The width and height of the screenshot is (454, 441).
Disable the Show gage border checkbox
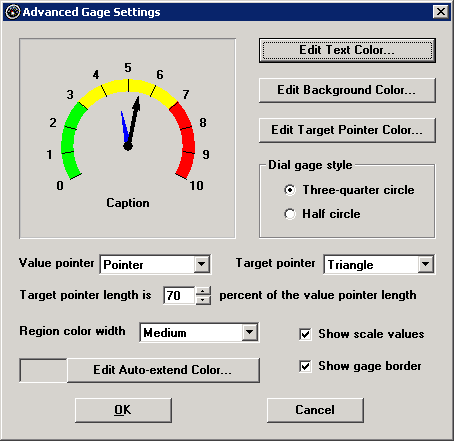click(x=305, y=366)
